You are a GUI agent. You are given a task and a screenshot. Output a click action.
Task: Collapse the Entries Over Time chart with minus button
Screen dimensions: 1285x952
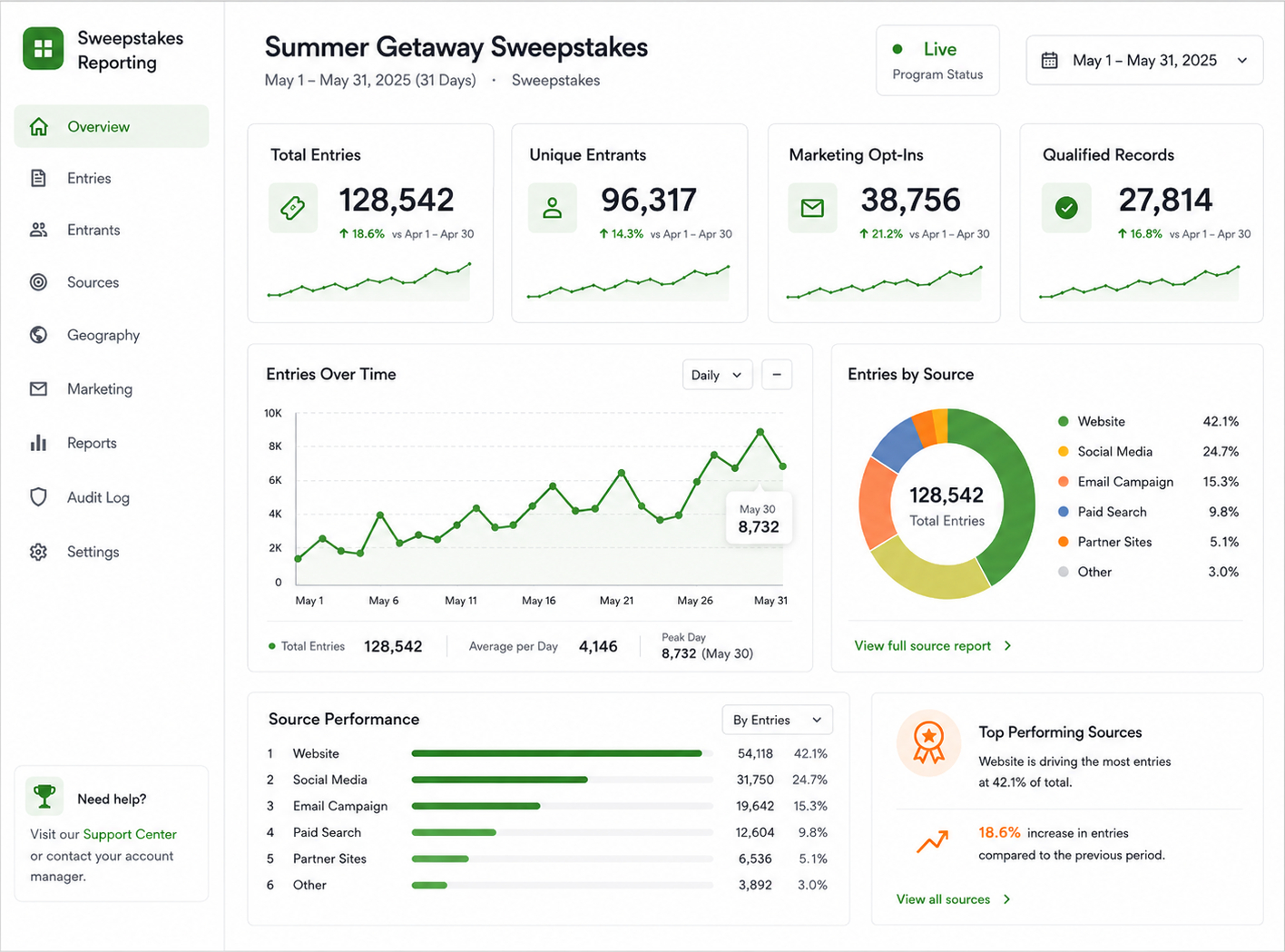pyautogui.click(x=777, y=375)
